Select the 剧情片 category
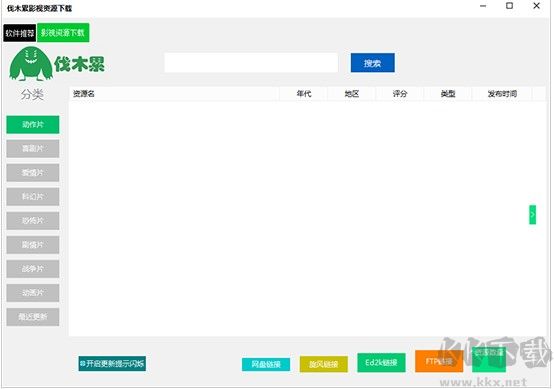This screenshot has height=389, width=554. click(33, 244)
